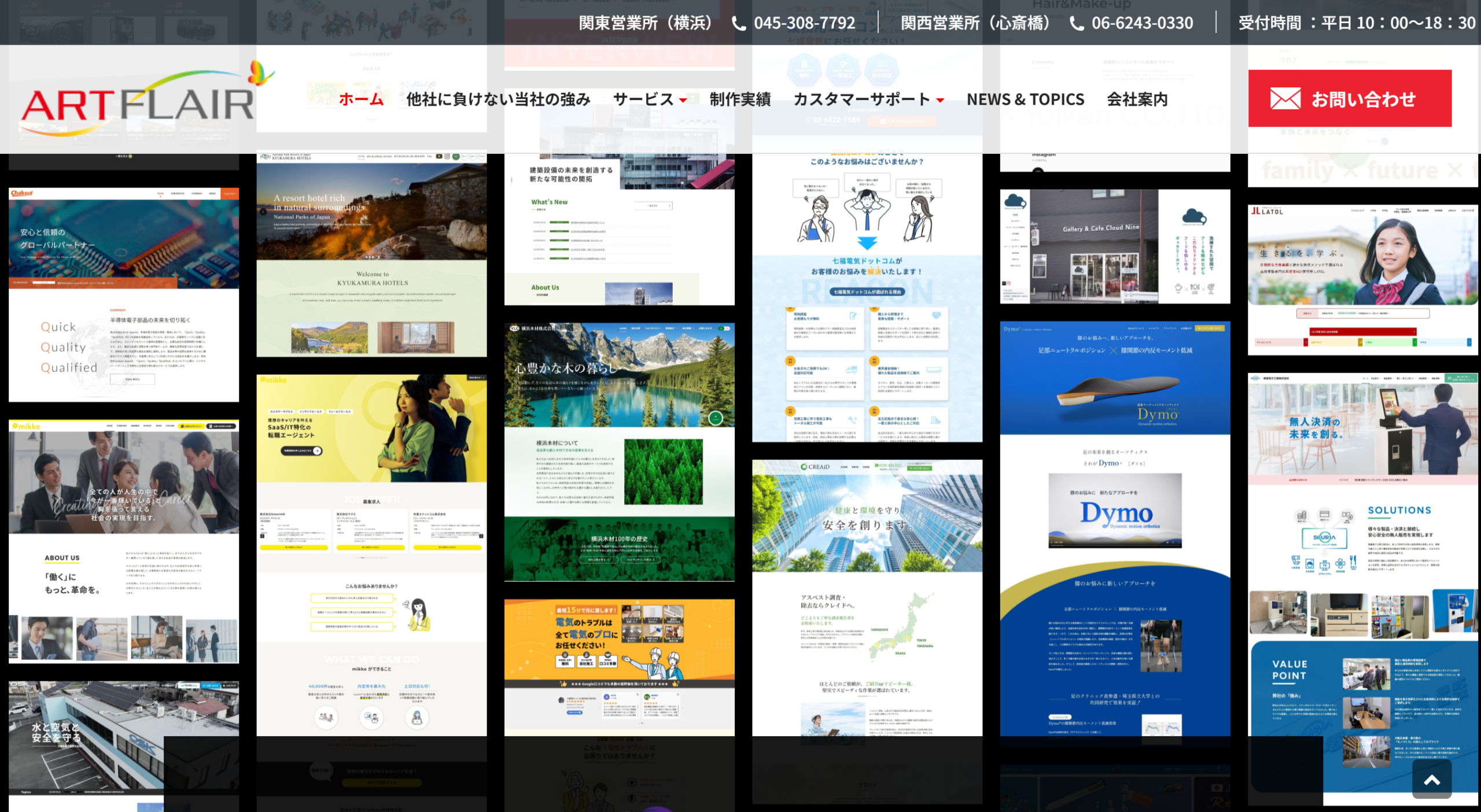Screen dimensions: 1481x812
Task: Click the scroll-to-top chevron arrow button
Action: coord(1431,780)
